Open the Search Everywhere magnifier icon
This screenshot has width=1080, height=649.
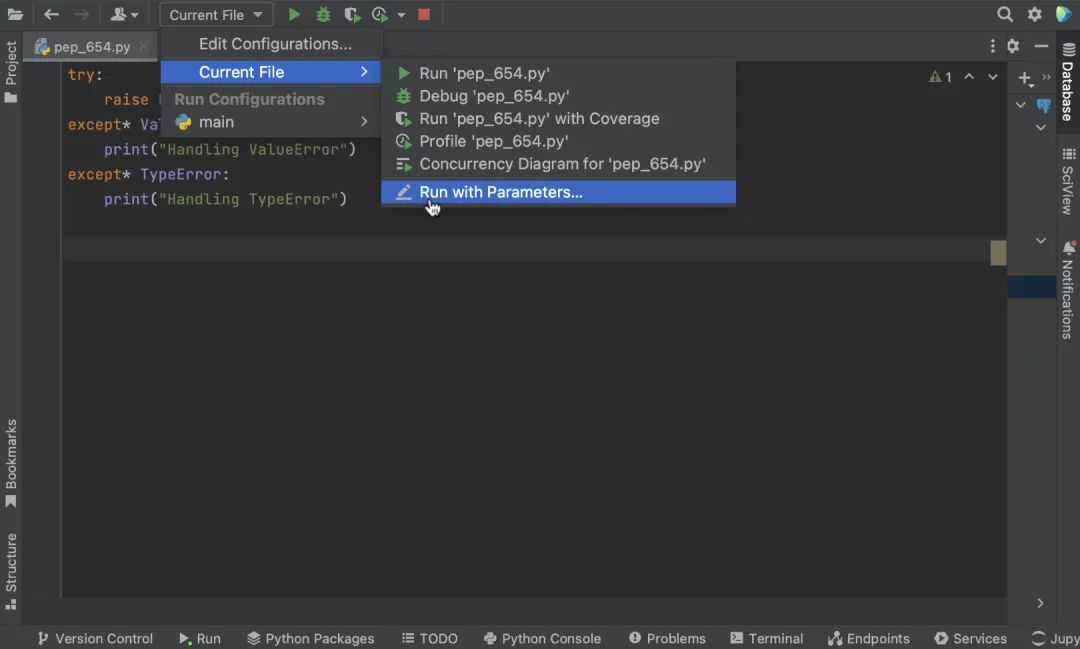pyautogui.click(x=1005, y=15)
